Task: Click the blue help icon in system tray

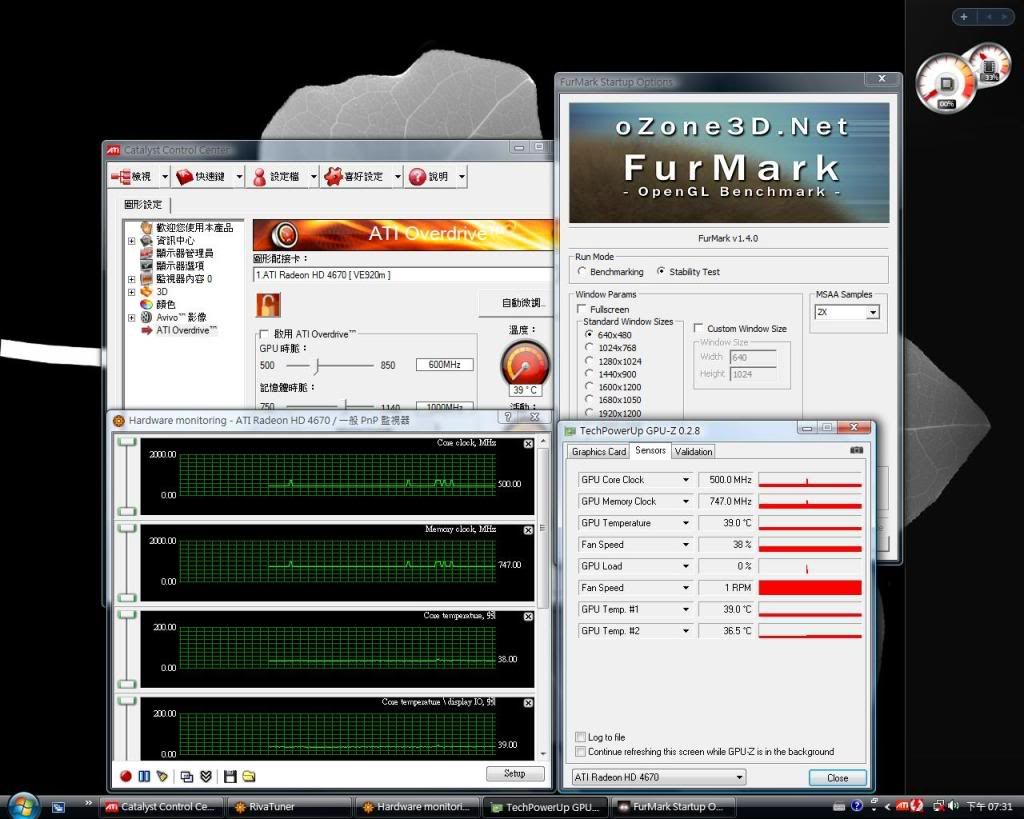Action: pos(857,806)
